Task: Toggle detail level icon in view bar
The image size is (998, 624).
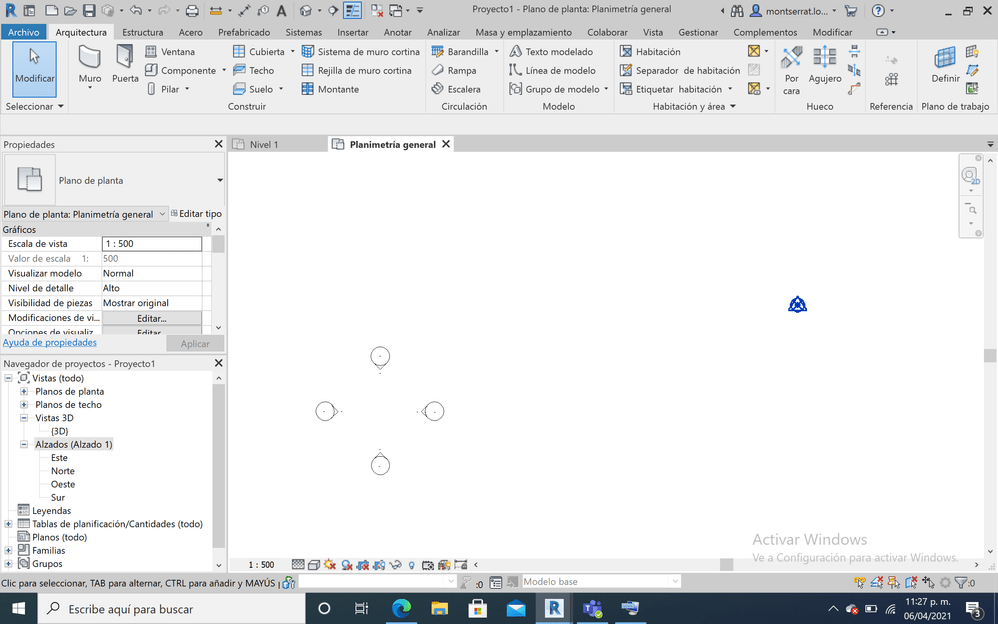Action: click(298, 564)
